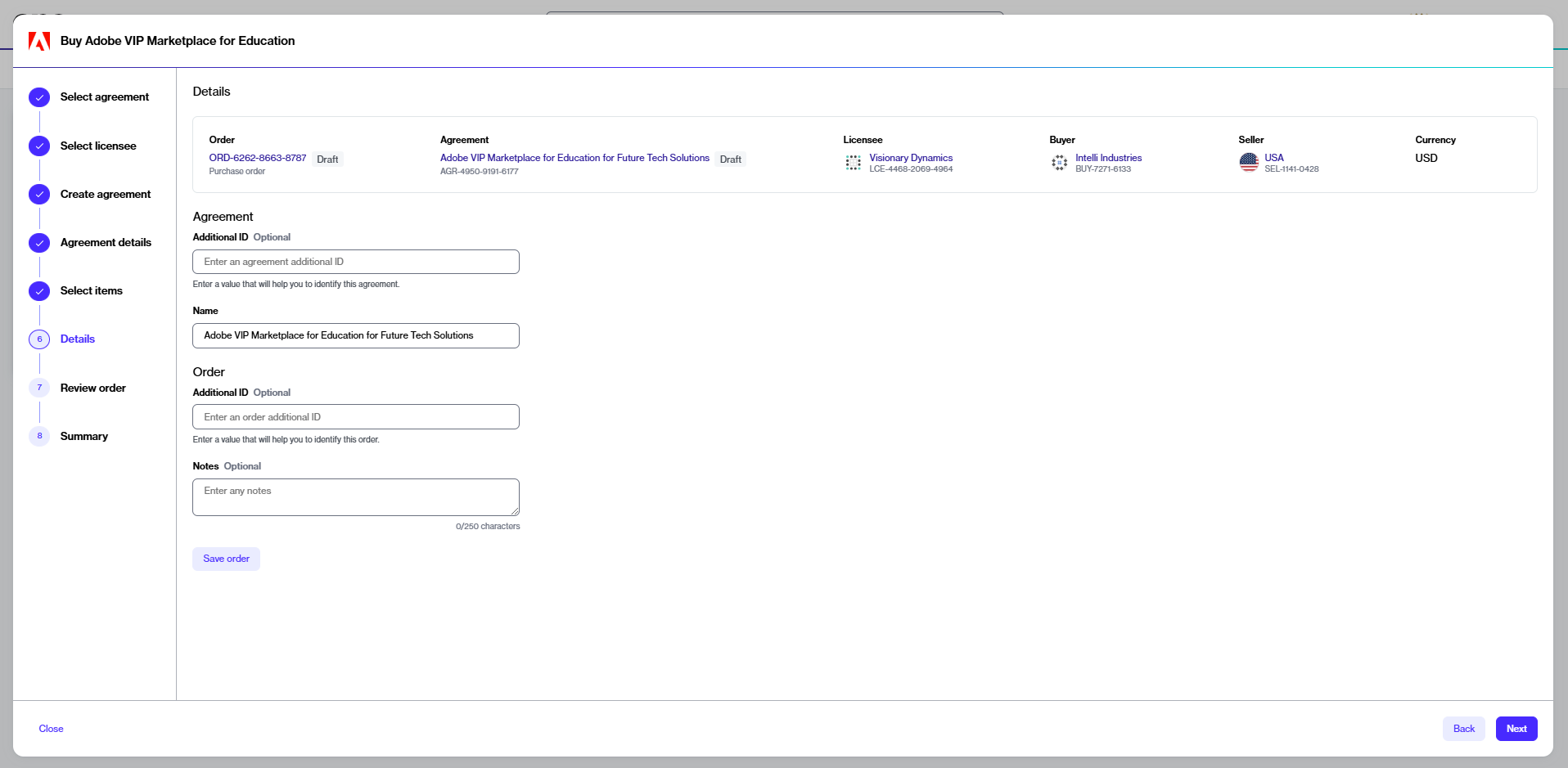
Task: Open order link ORD-6262-8663-8787
Action: point(257,158)
